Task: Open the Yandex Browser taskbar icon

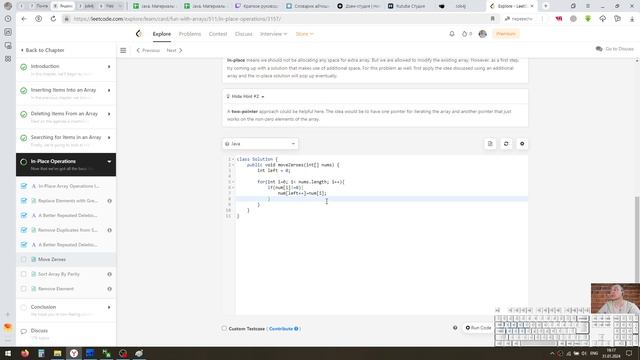Action: [74, 353]
